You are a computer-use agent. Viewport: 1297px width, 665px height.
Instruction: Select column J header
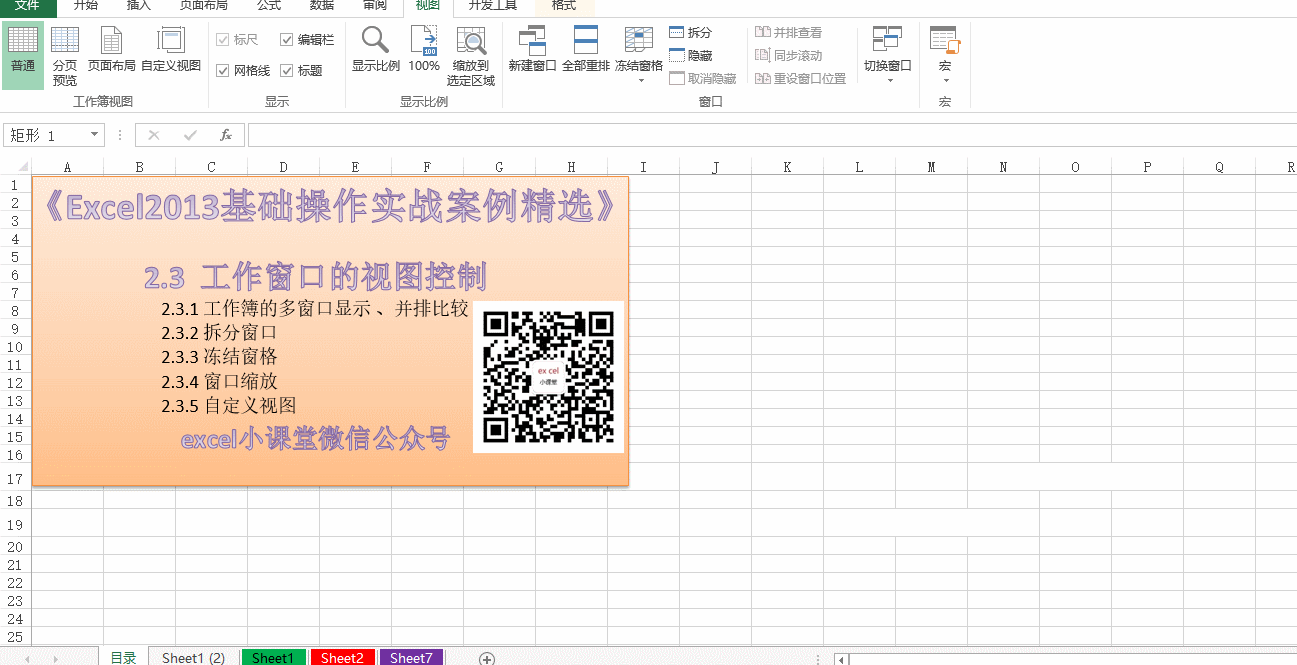715,167
